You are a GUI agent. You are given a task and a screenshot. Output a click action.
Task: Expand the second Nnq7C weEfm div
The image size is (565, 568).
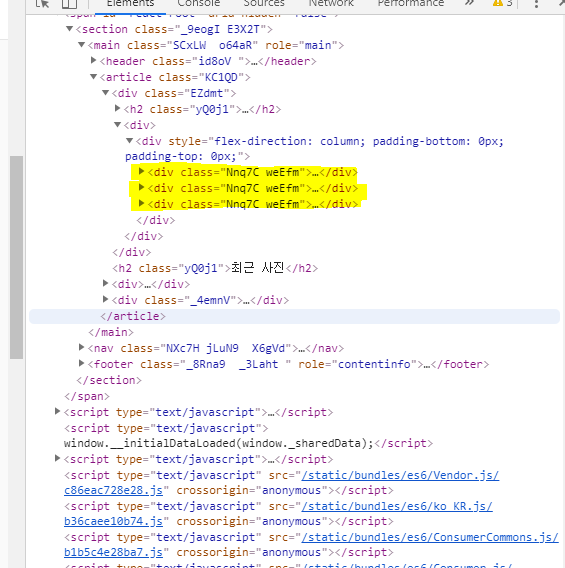(142, 187)
